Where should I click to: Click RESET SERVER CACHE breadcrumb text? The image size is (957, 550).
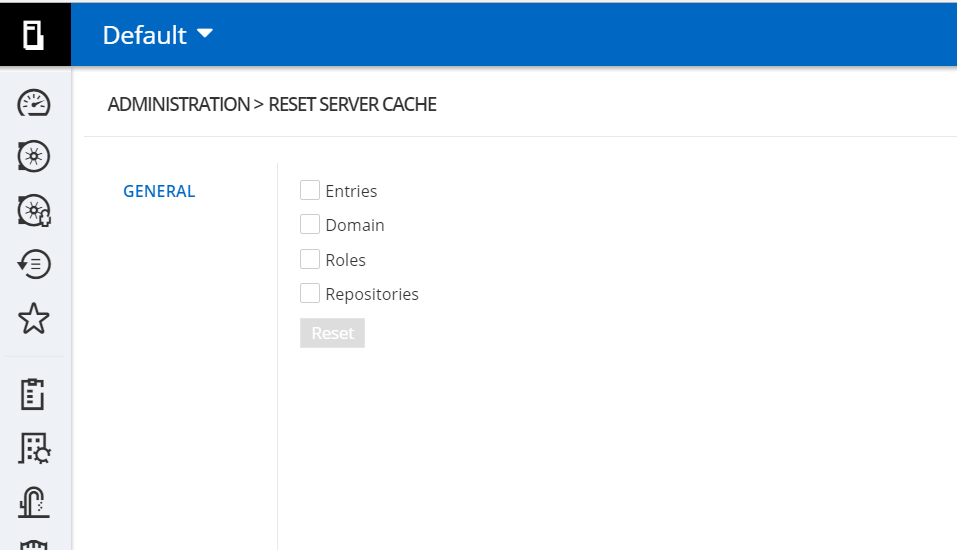pyautogui.click(x=352, y=104)
